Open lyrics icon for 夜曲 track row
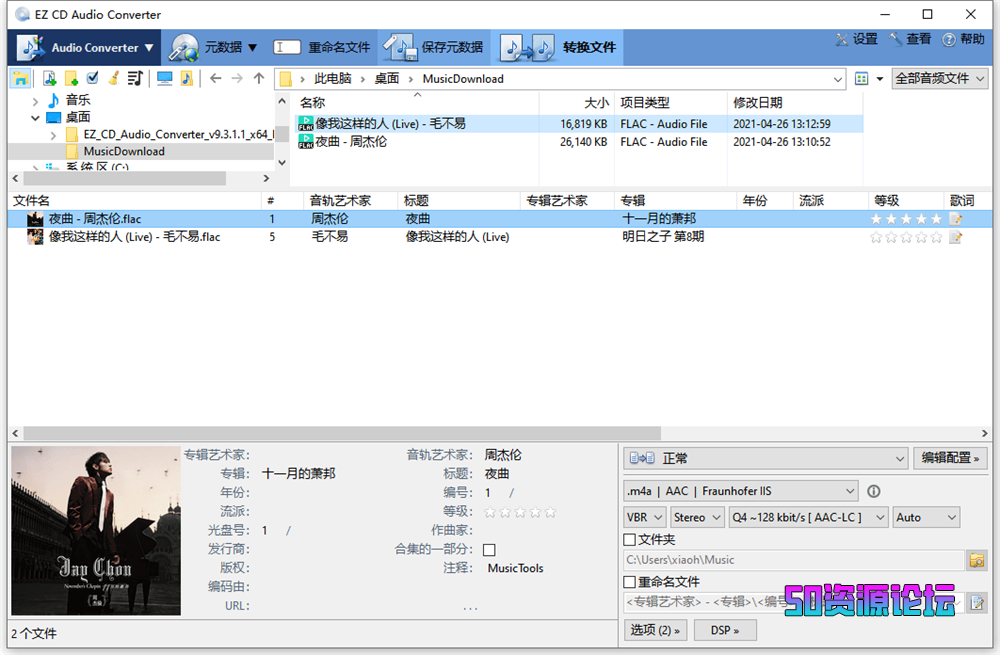The width and height of the screenshot is (1000, 655). click(x=955, y=219)
